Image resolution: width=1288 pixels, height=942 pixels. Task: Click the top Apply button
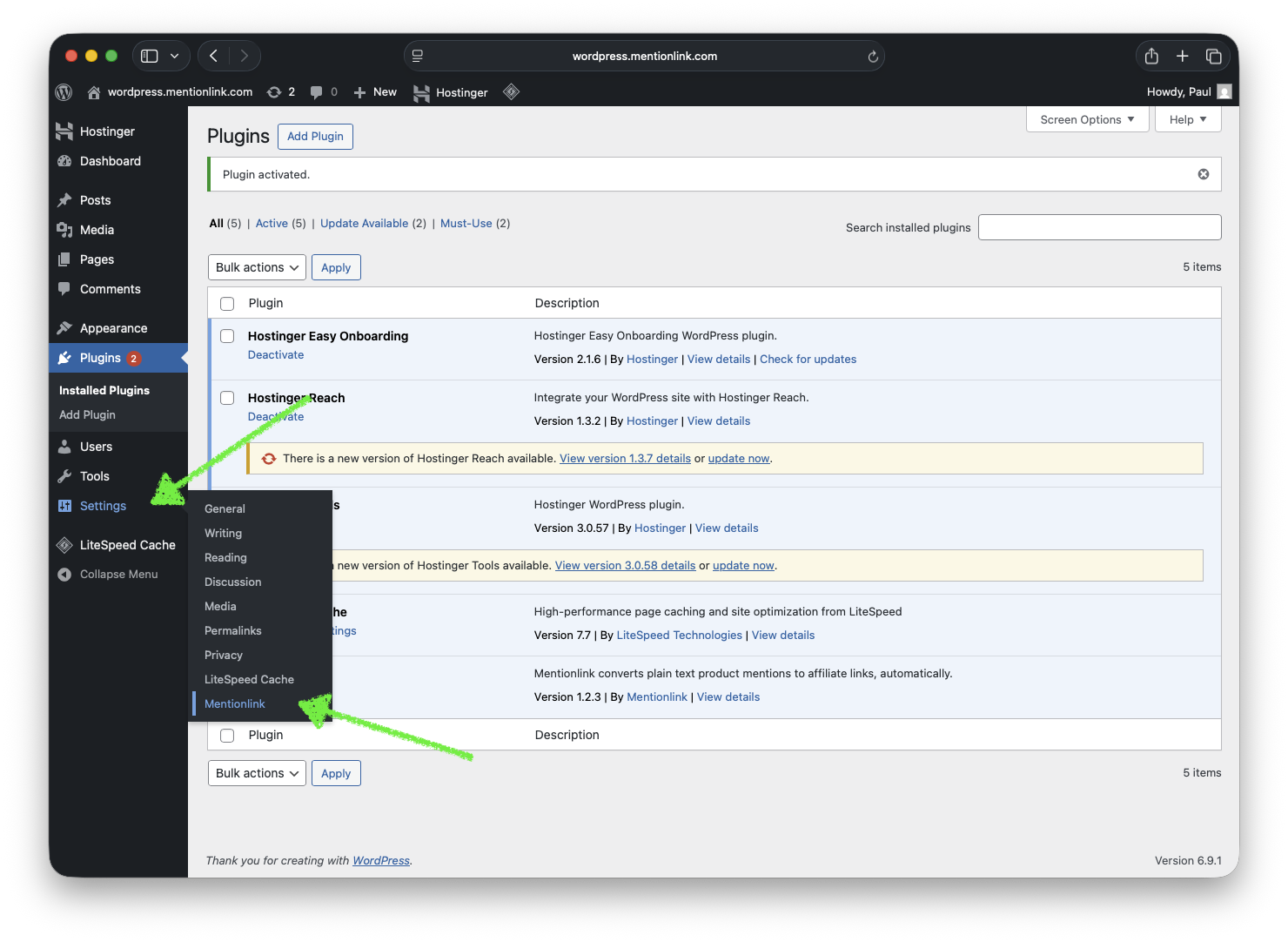(336, 267)
